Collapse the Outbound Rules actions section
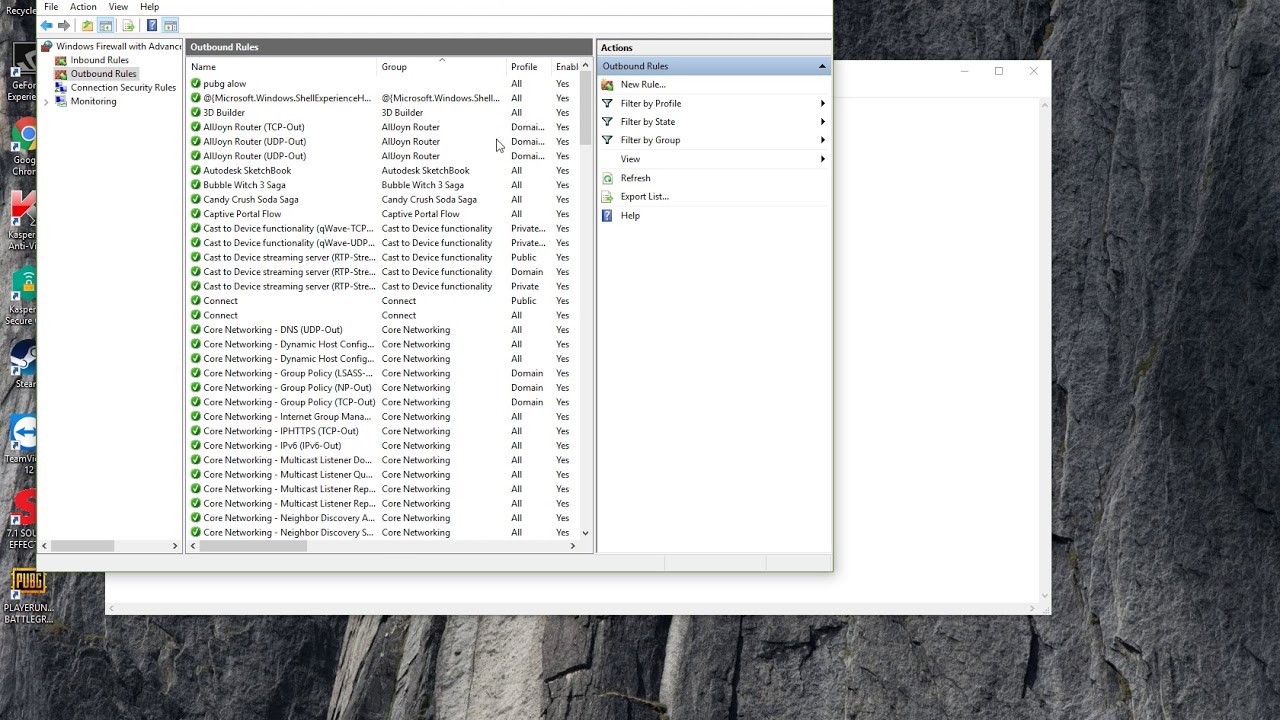This screenshot has height=720, width=1280. pyautogui.click(x=822, y=66)
